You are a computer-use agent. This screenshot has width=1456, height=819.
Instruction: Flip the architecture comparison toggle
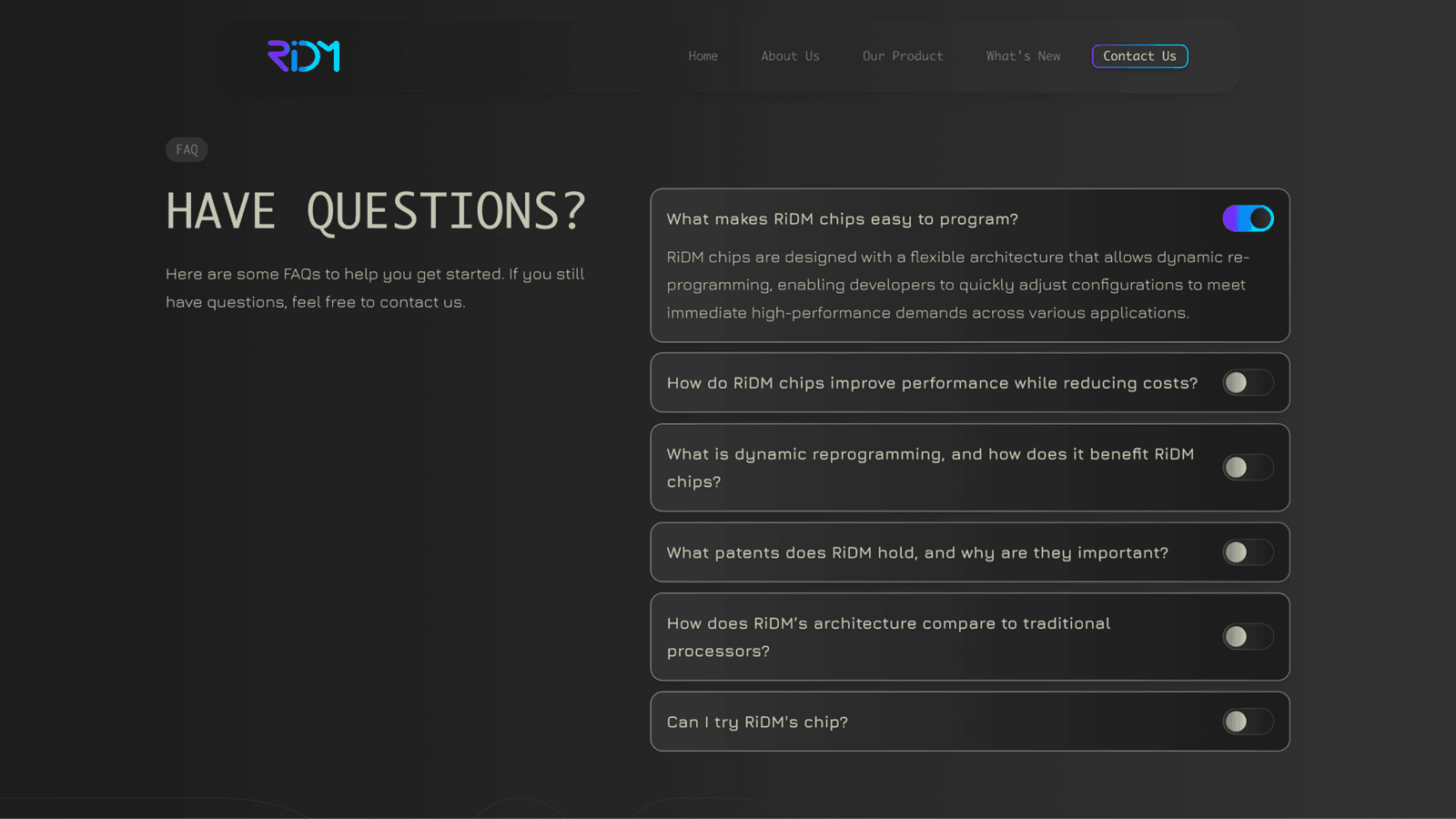1248,637
